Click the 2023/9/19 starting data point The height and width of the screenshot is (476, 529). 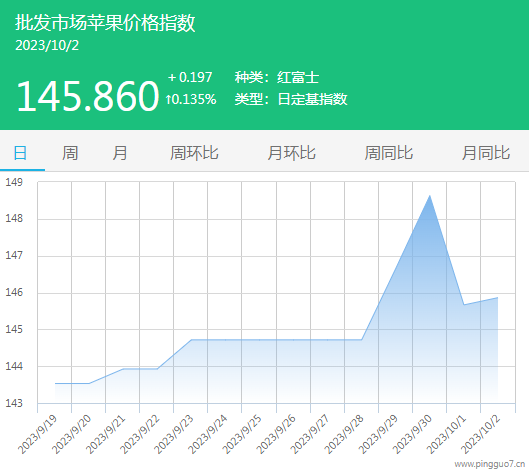[x=55, y=384]
